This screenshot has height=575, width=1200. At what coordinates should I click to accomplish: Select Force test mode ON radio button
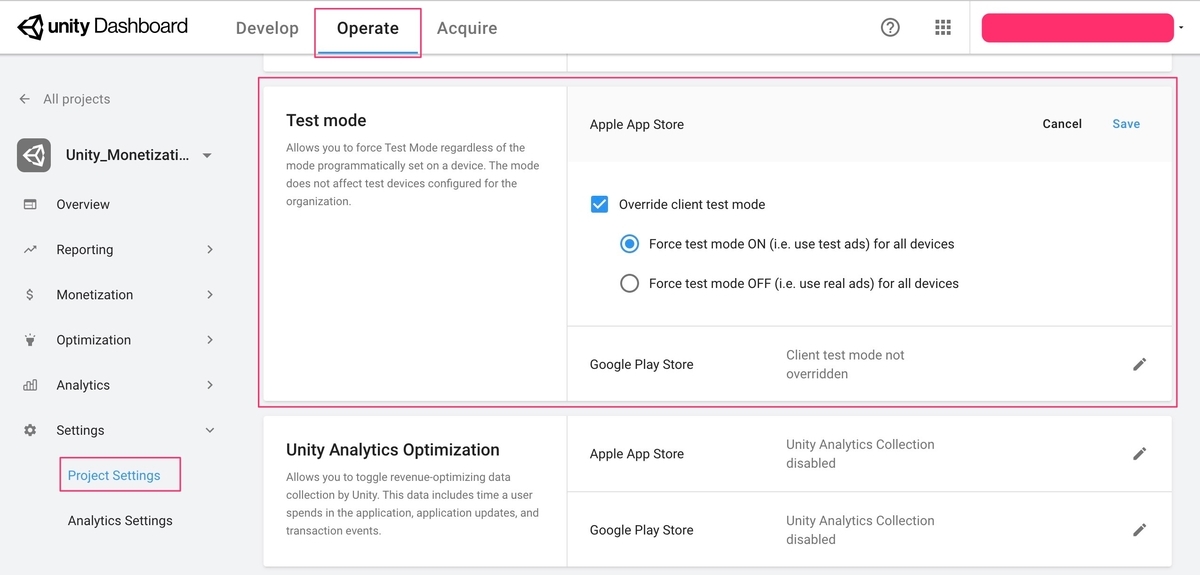(x=629, y=244)
